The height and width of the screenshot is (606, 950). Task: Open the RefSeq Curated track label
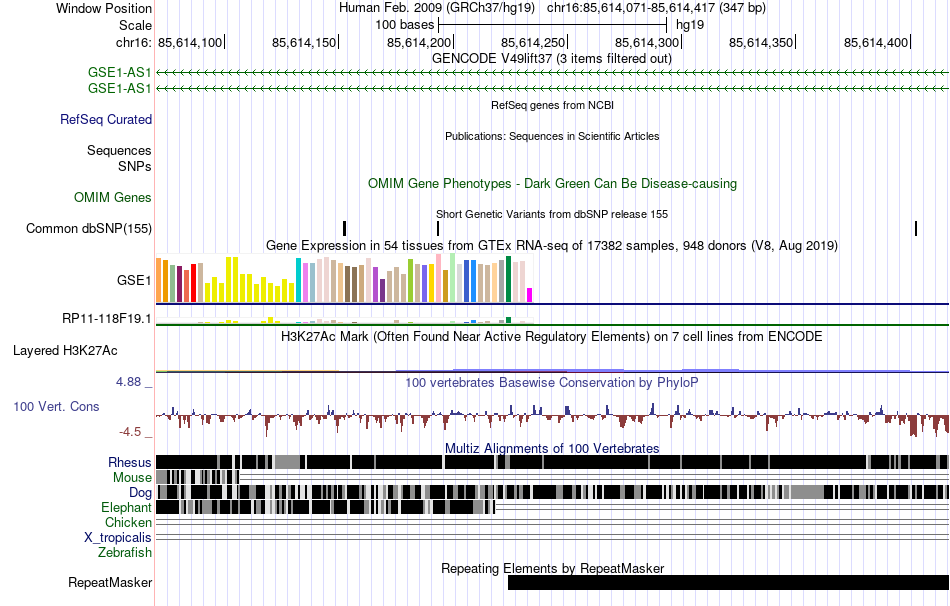click(106, 119)
